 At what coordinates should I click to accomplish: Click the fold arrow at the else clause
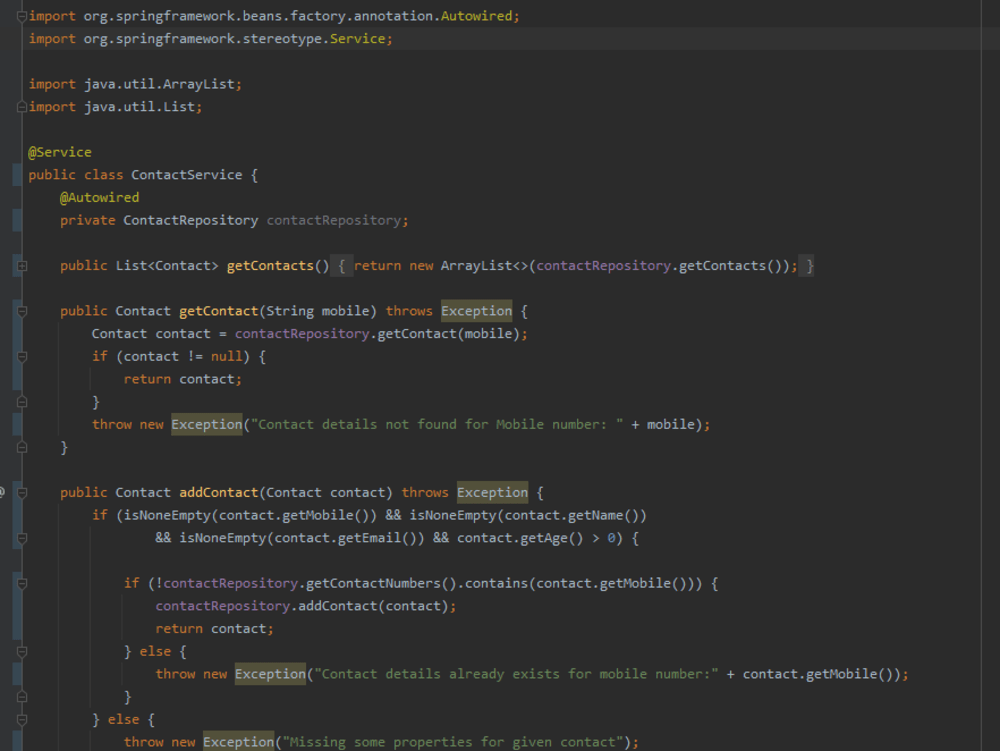click(22, 650)
